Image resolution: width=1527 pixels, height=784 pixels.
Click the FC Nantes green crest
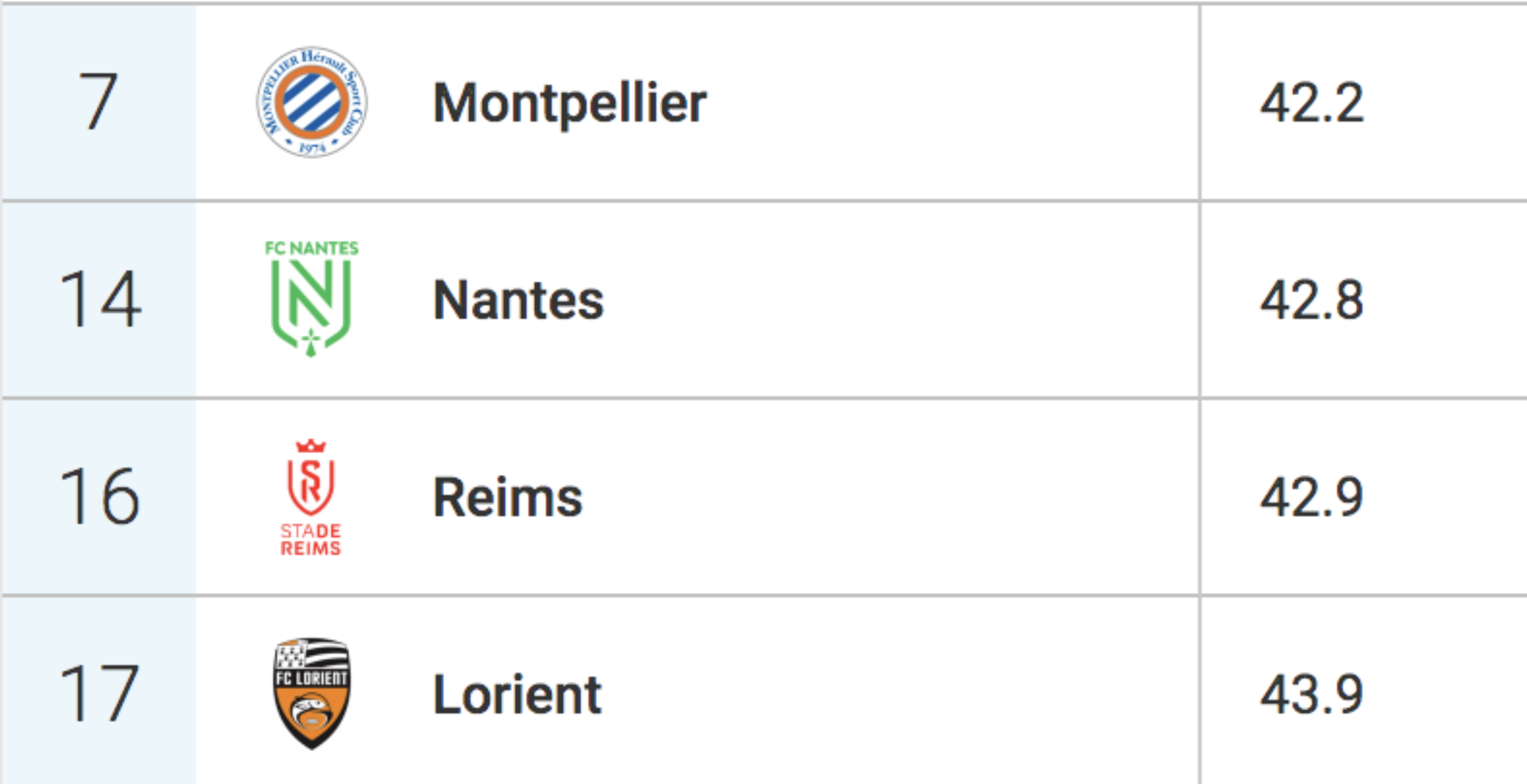tap(312, 298)
